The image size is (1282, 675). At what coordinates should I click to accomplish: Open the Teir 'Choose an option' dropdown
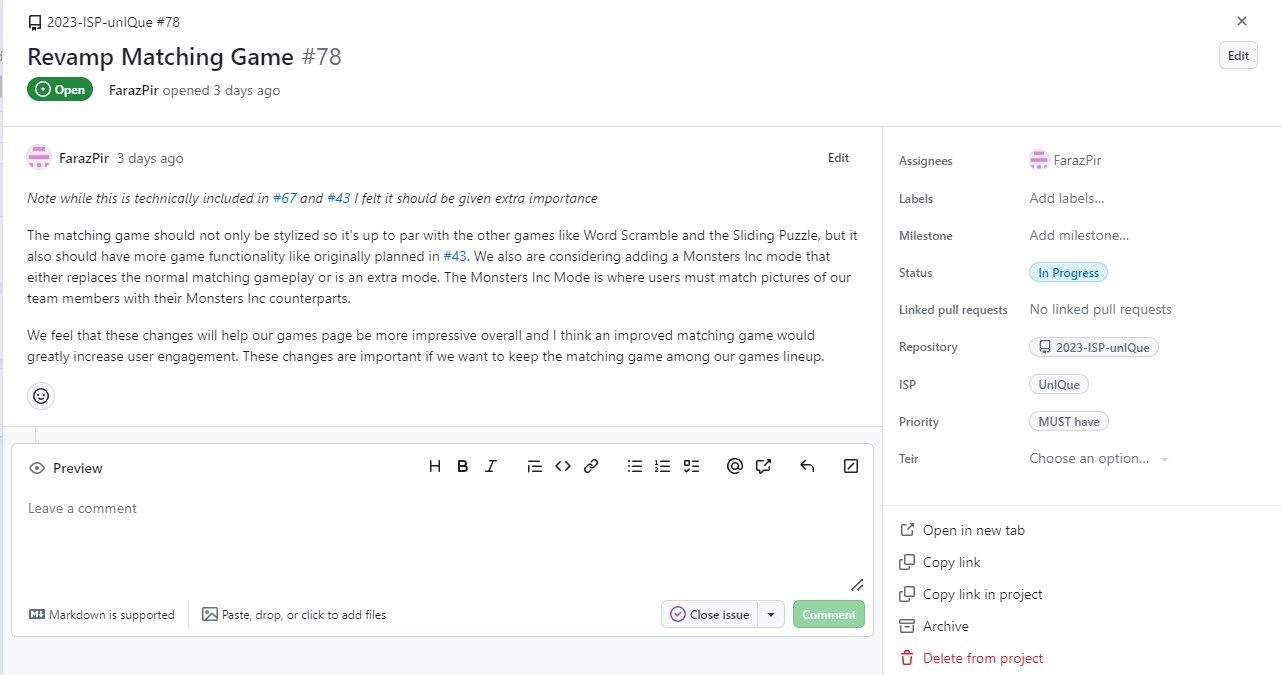click(x=1097, y=459)
